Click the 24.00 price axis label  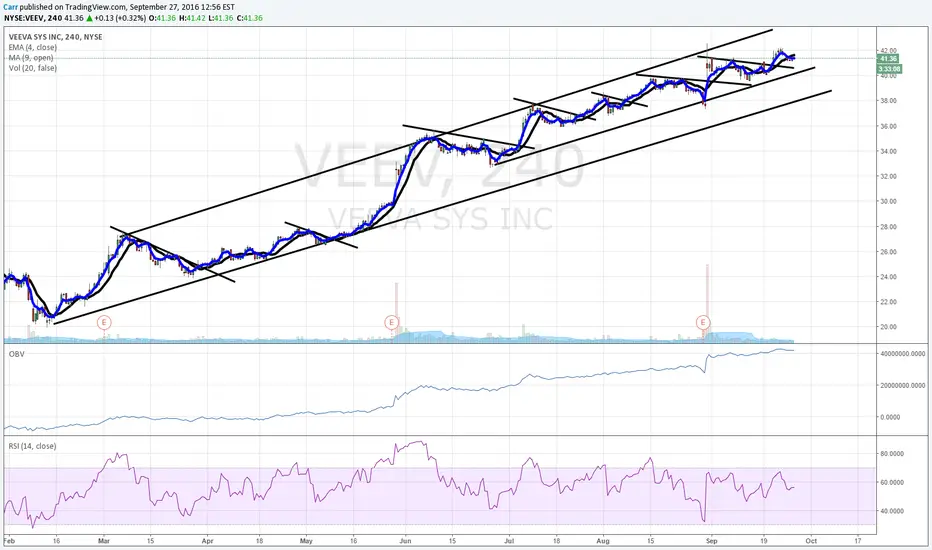pyautogui.click(x=889, y=276)
